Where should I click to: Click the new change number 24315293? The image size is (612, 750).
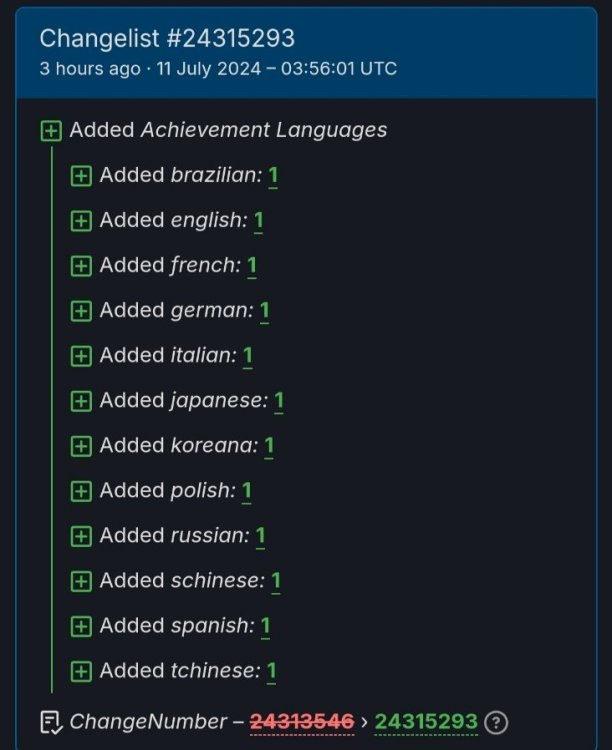point(427,722)
